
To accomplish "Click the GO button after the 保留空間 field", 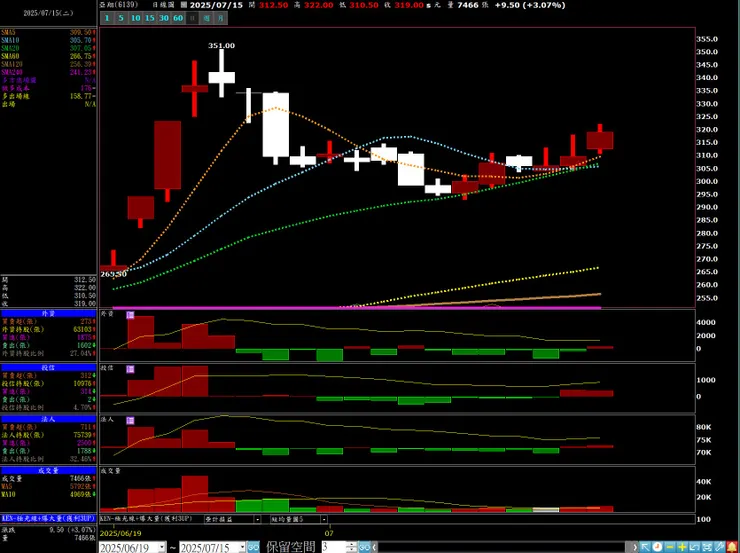I will (364, 547).
